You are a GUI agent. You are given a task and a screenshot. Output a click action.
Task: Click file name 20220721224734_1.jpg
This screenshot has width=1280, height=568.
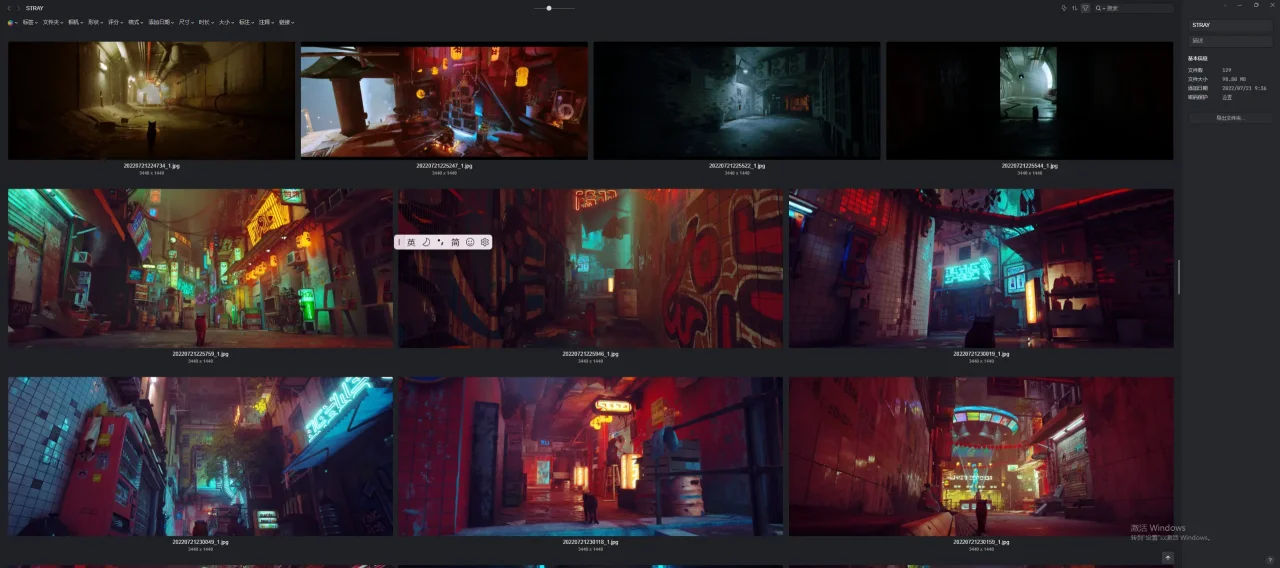coord(151,166)
